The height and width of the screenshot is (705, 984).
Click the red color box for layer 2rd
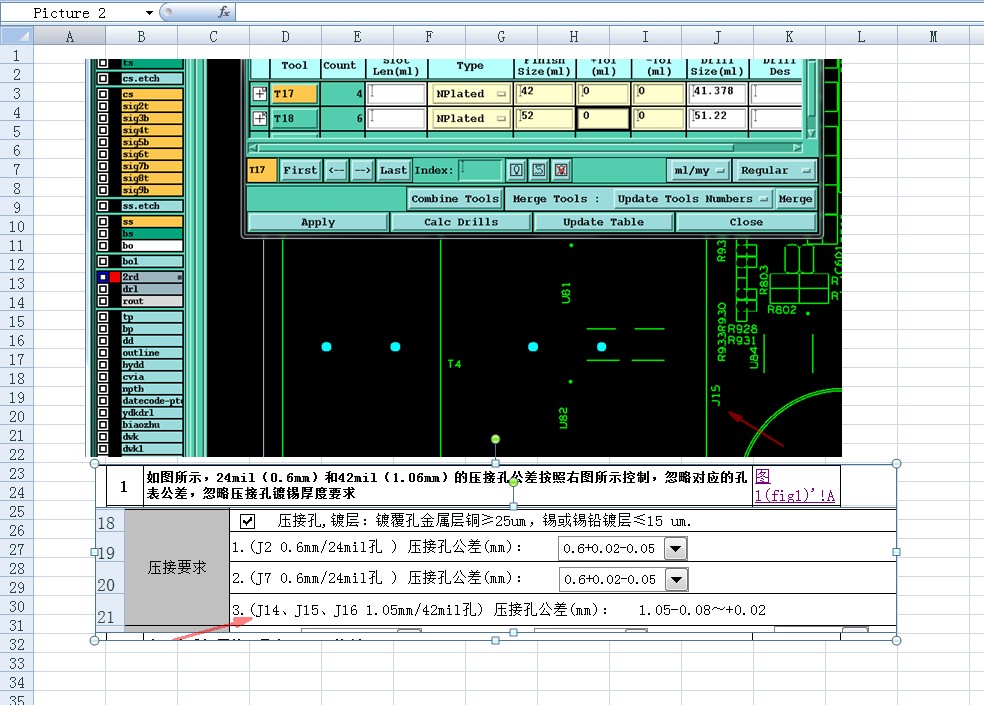click(x=115, y=277)
